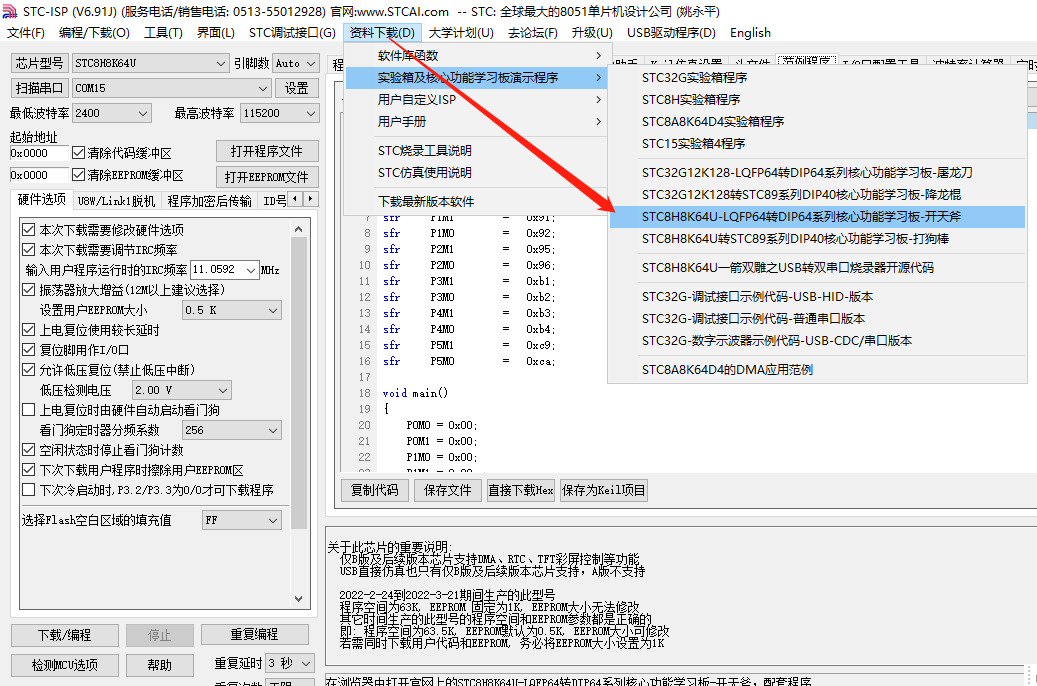Toggle 允许低压复位(禁止低压中断) checkbox
This screenshot has width=1037, height=686.
click(x=28, y=370)
